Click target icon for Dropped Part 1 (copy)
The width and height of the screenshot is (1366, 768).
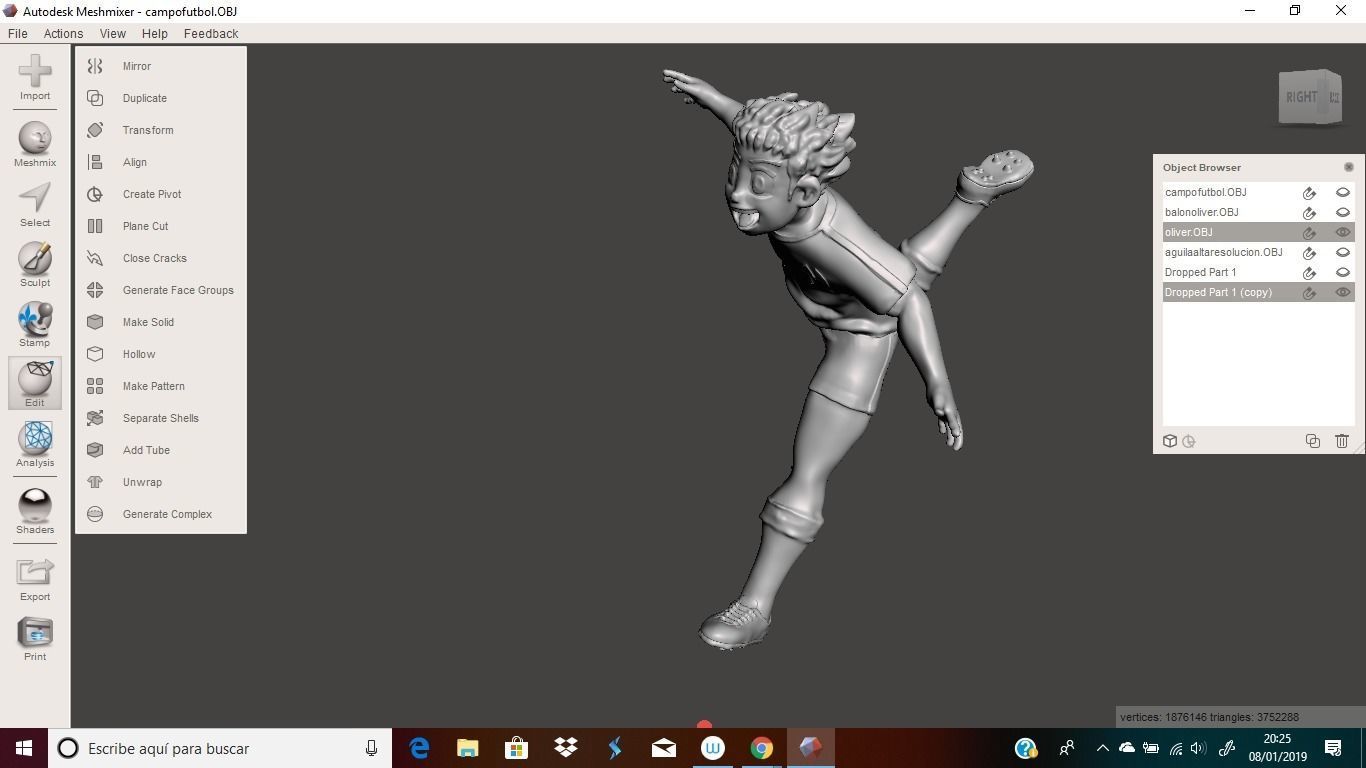[x=1309, y=293]
